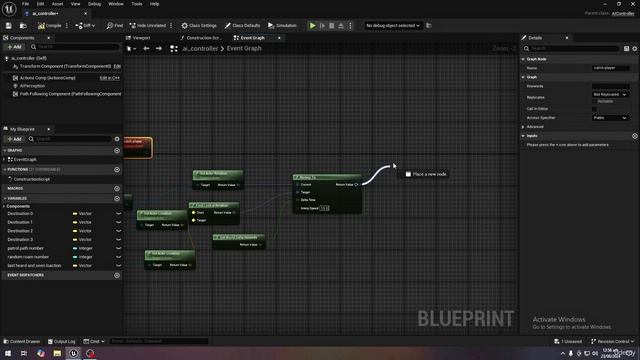Add a new component with Add button
Image resolution: width=640 pixels, height=360 pixels.
pyautogui.click(x=14, y=47)
